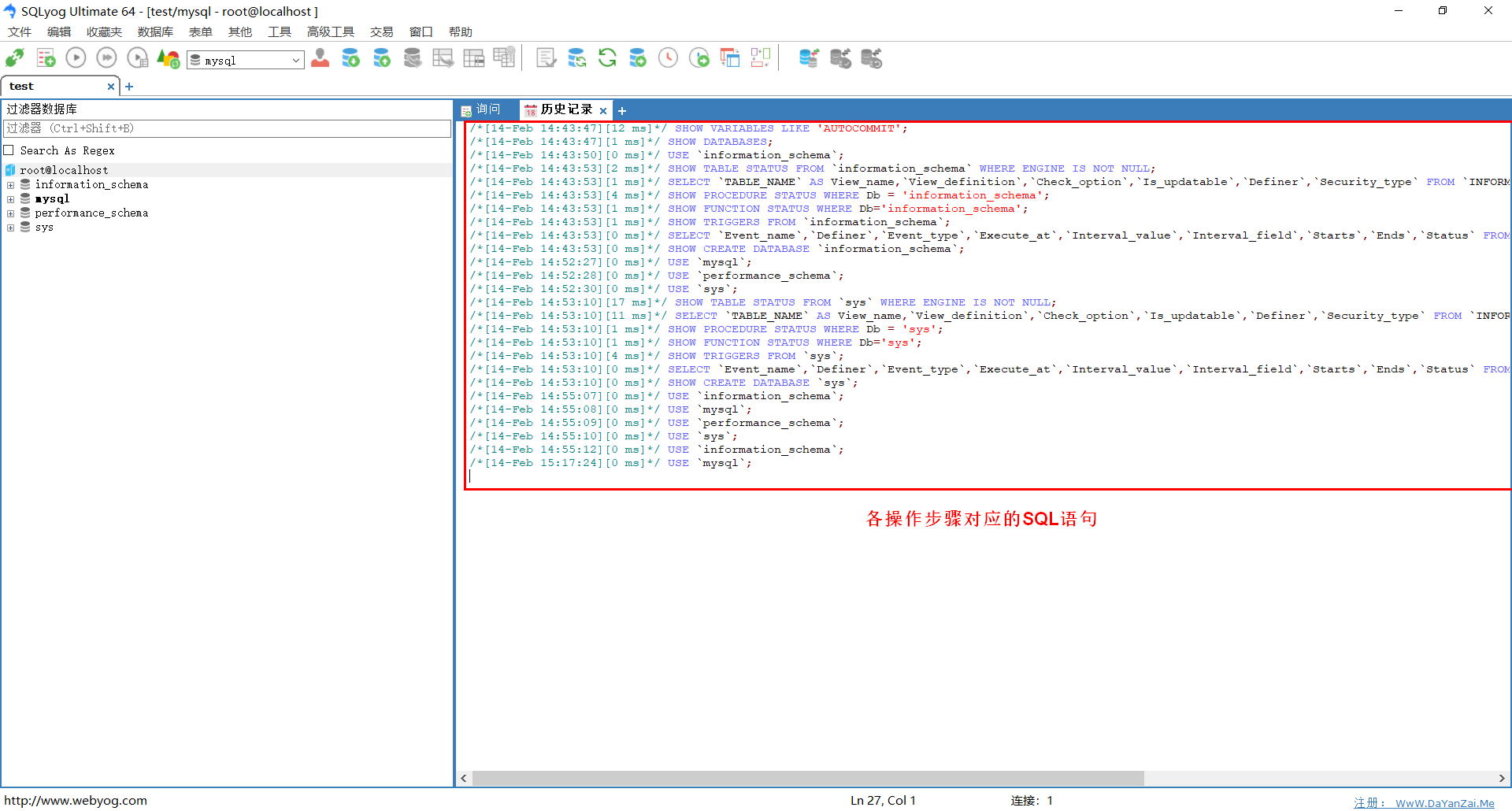Expand the information_schema database node
Viewport: 1512px width, 811px height.
(11, 185)
